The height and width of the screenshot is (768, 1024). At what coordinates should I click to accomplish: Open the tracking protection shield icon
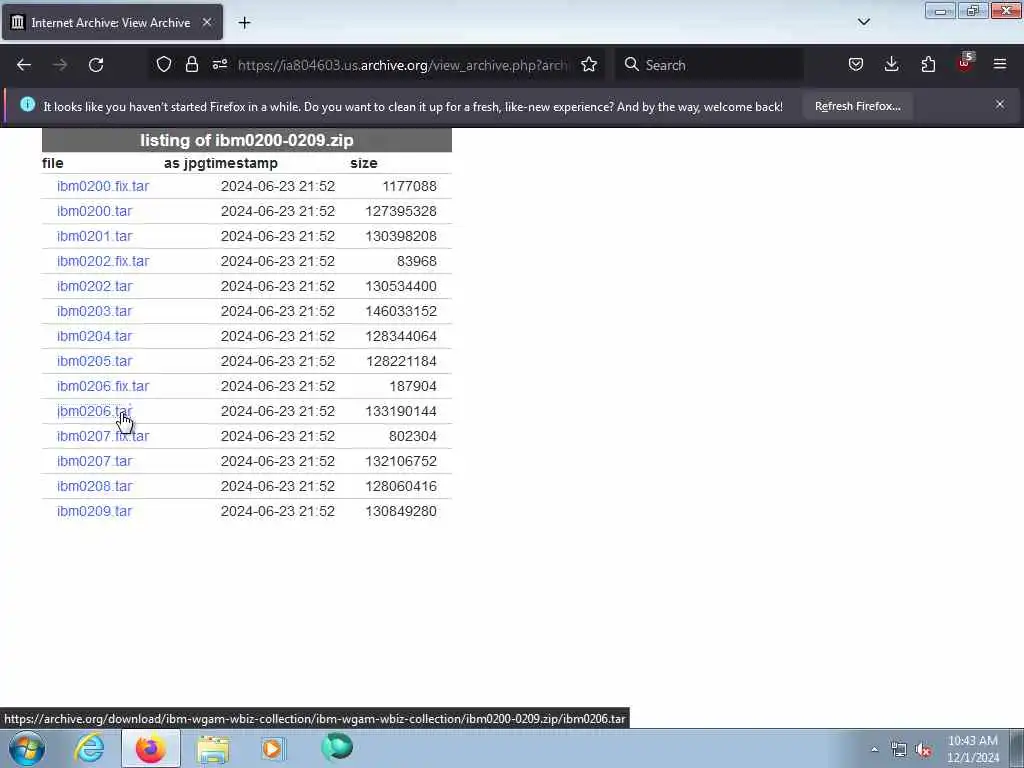click(x=164, y=65)
